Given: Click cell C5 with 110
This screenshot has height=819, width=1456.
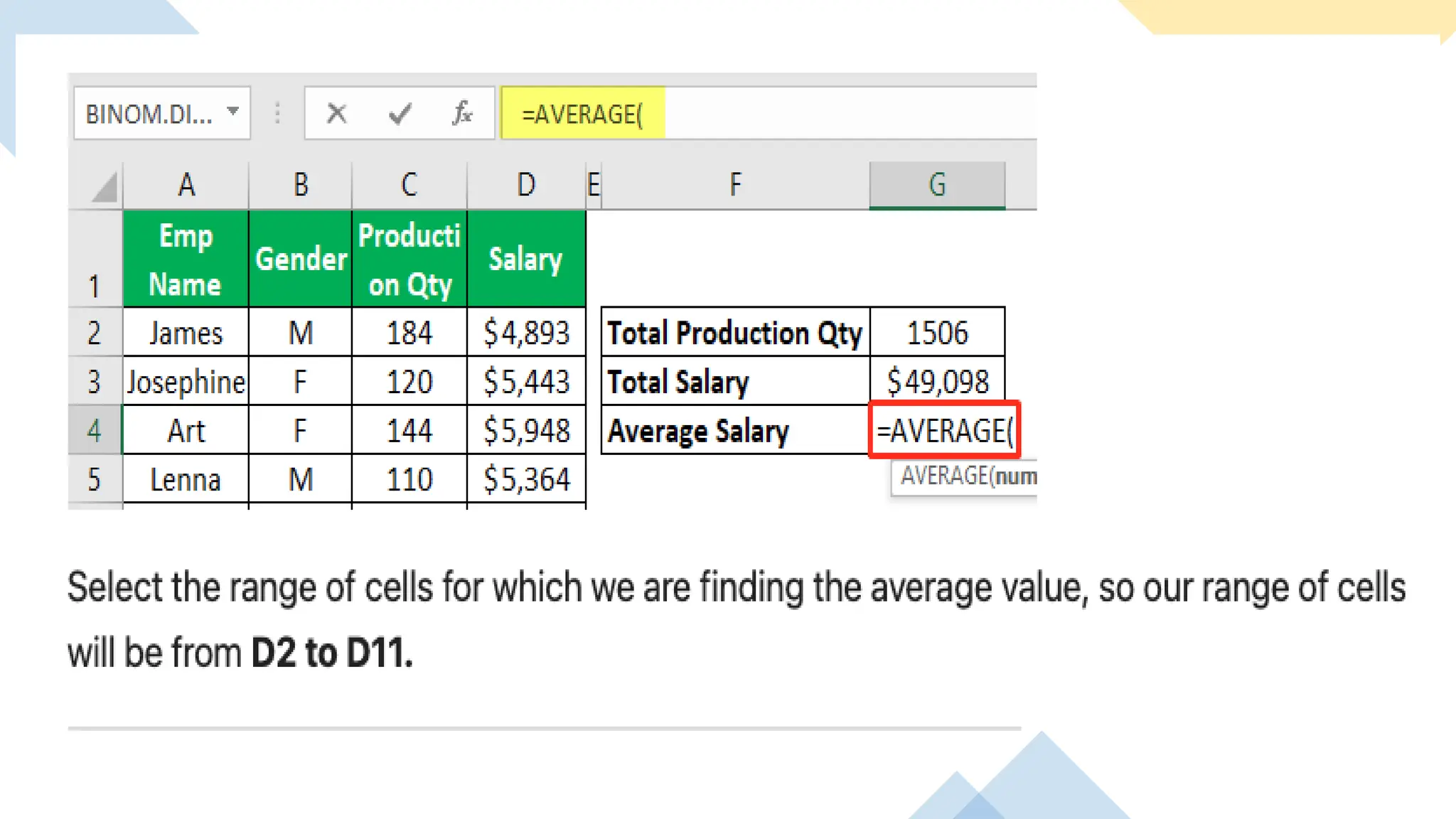Looking at the screenshot, I should pyautogui.click(x=409, y=480).
